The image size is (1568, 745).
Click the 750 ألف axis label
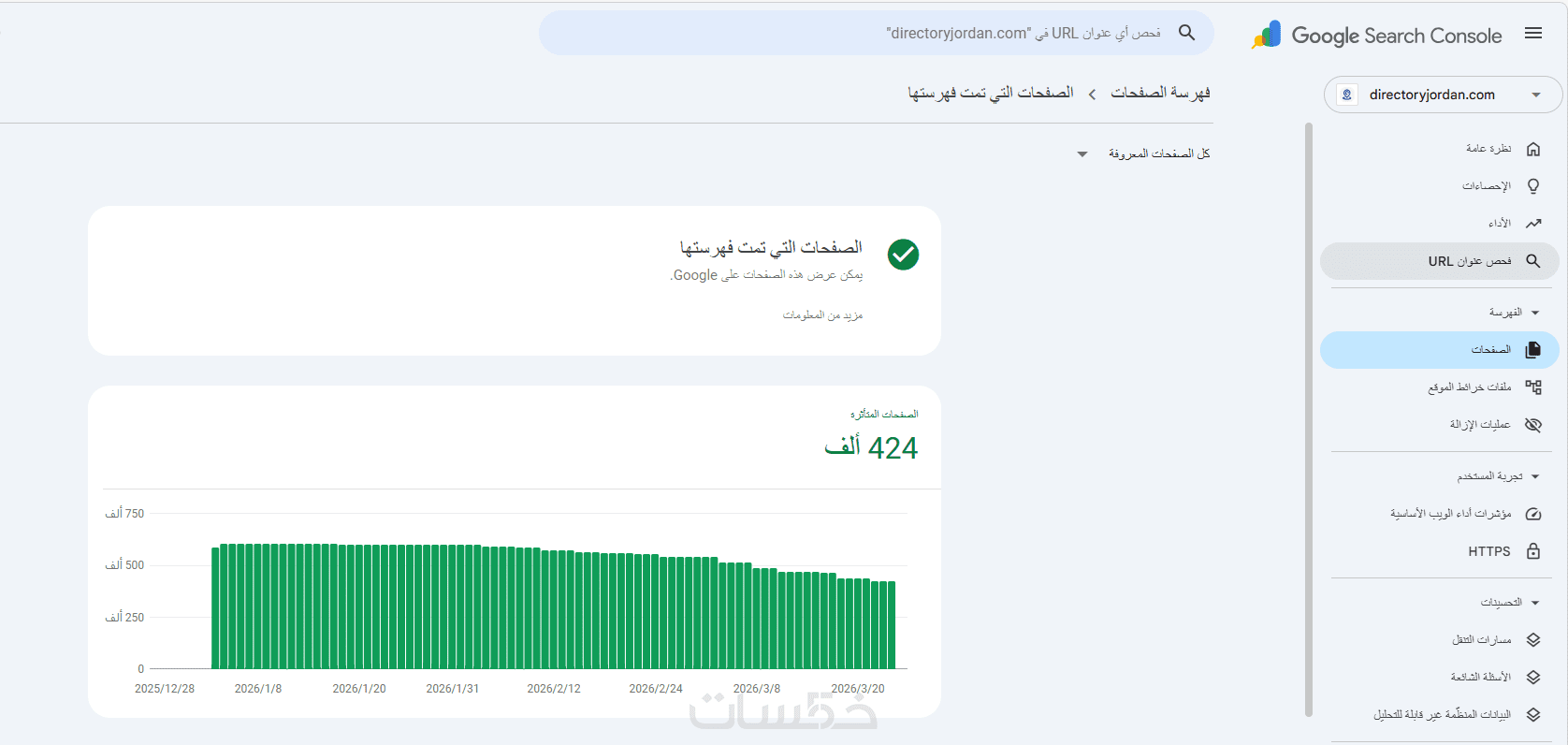tap(124, 514)
